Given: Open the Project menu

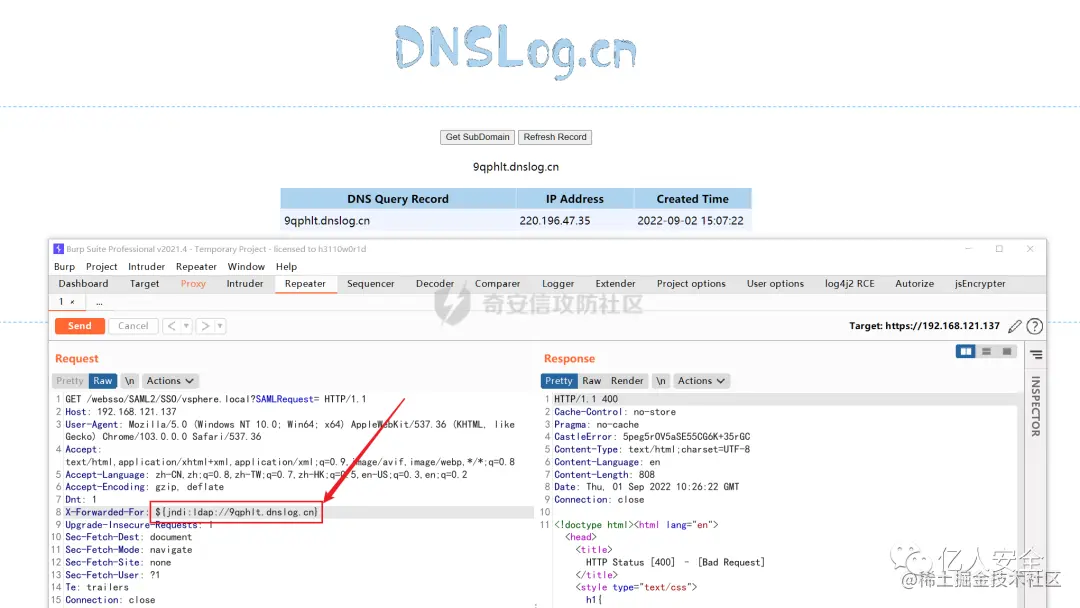Looking at the screenshot, I should tap(101, 266).
